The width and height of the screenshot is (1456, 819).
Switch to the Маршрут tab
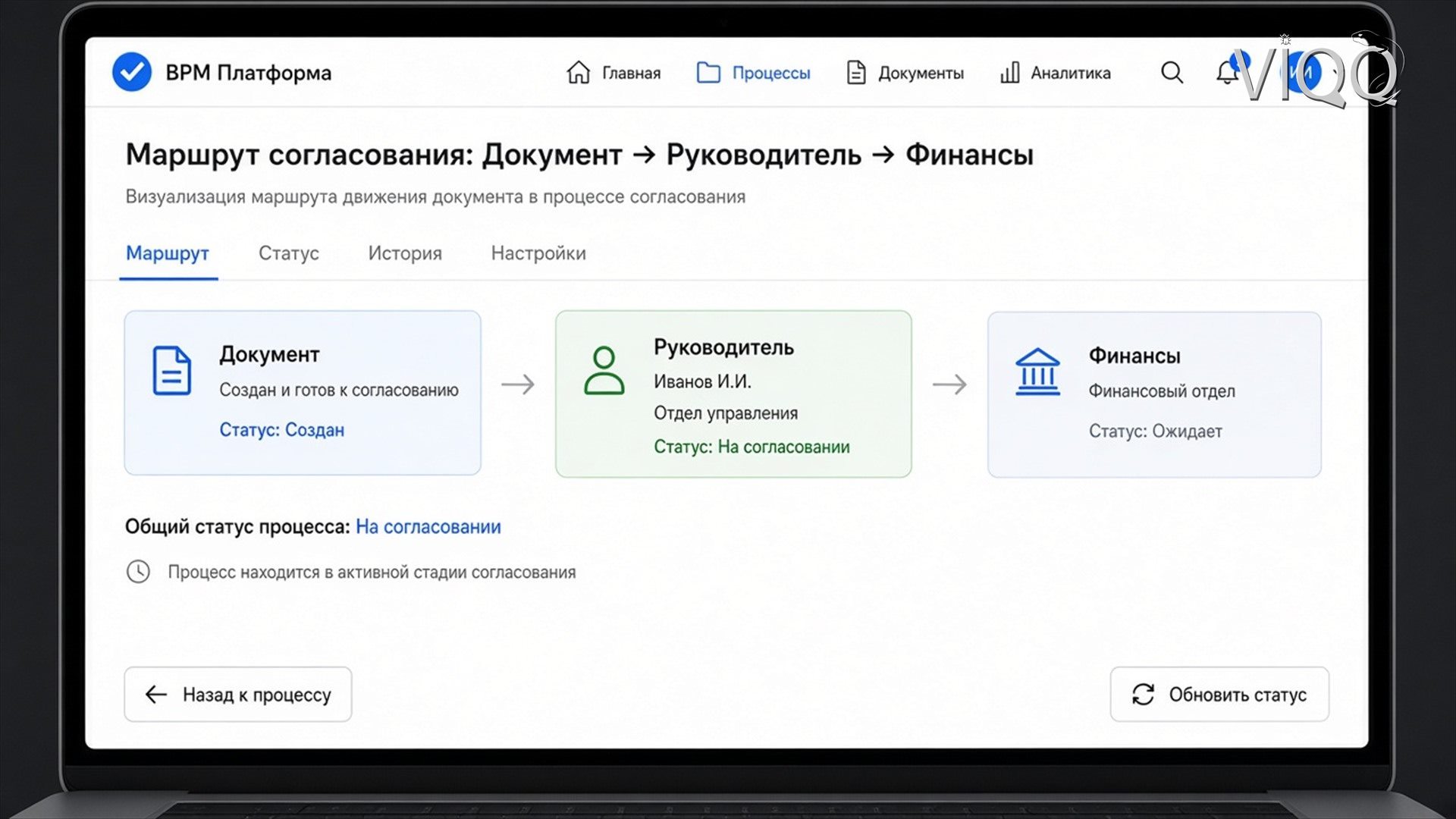pyautogui.click(x=168, y=253)
